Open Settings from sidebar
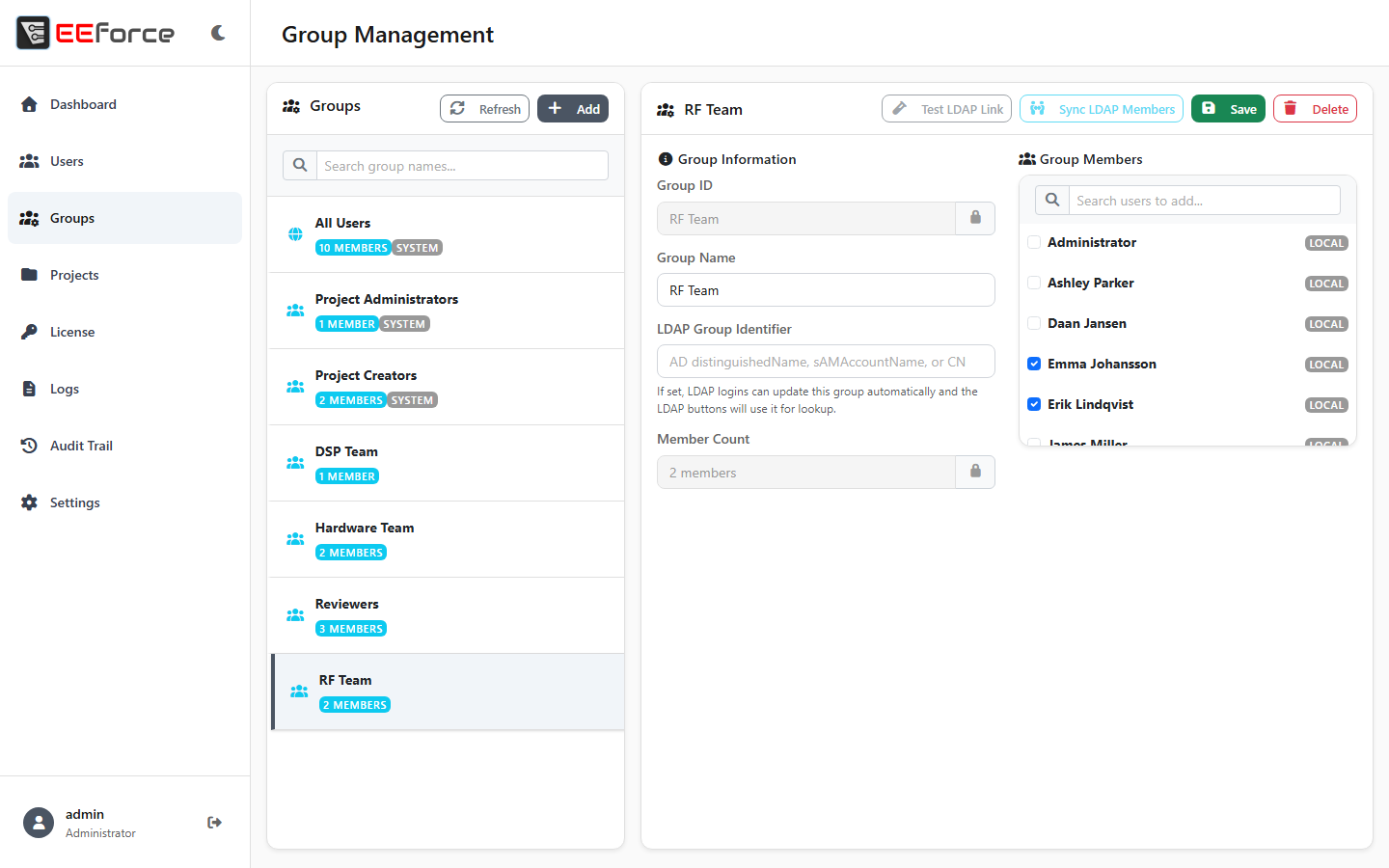Screen dimensions: 1389x868 [124, 502]
